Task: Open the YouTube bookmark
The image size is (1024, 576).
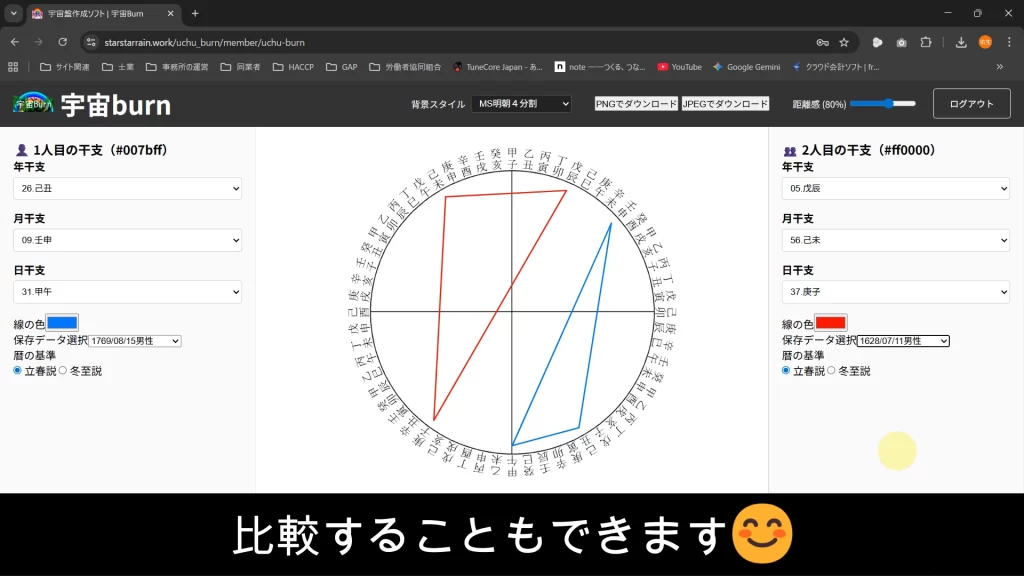Action: click(x=679, y=67)
